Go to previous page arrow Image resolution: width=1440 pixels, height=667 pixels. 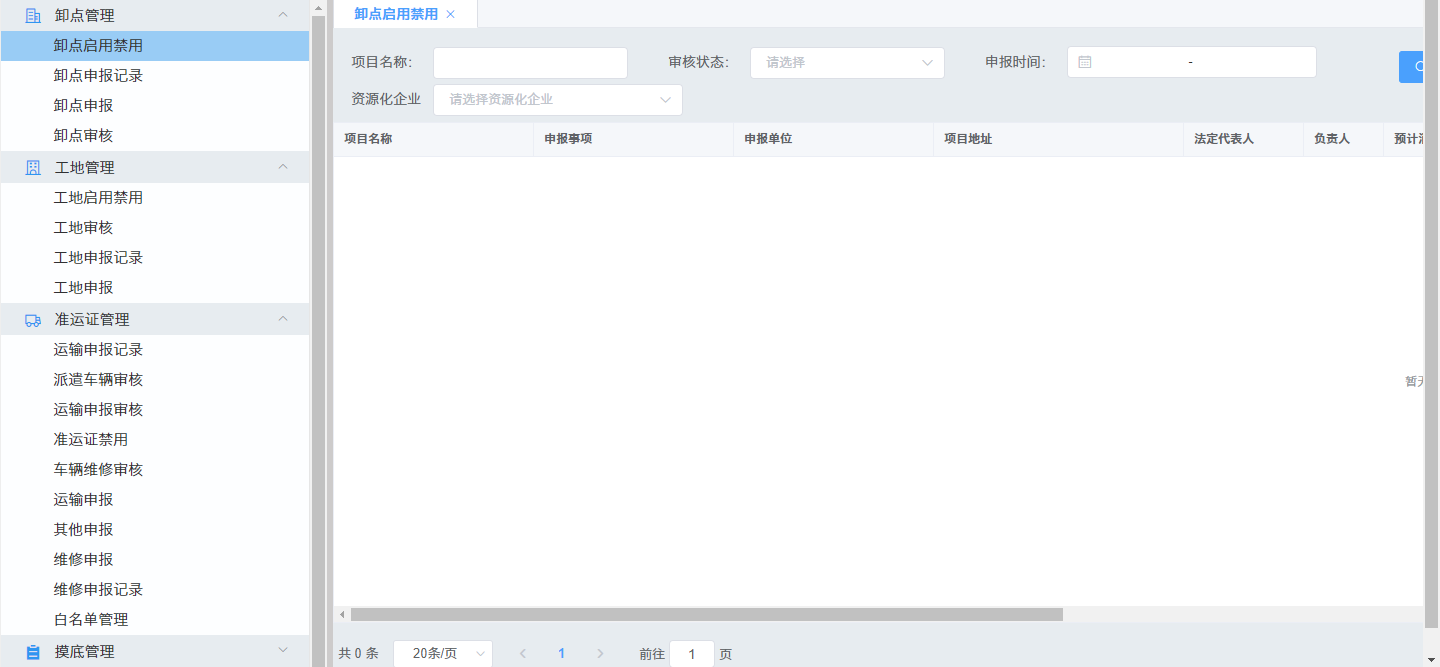pyautogui.click(x=523, y=654)
